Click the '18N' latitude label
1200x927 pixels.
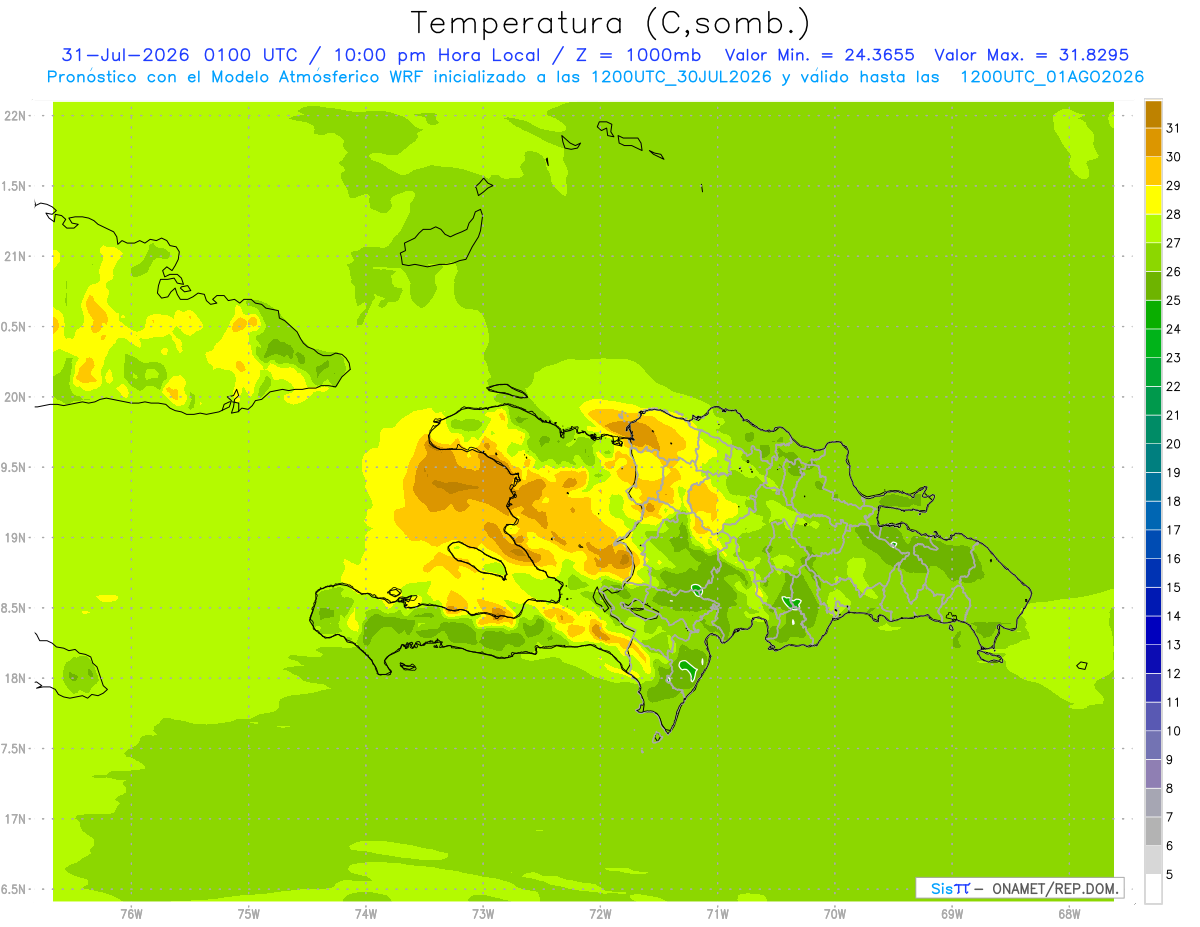point(15,679)
